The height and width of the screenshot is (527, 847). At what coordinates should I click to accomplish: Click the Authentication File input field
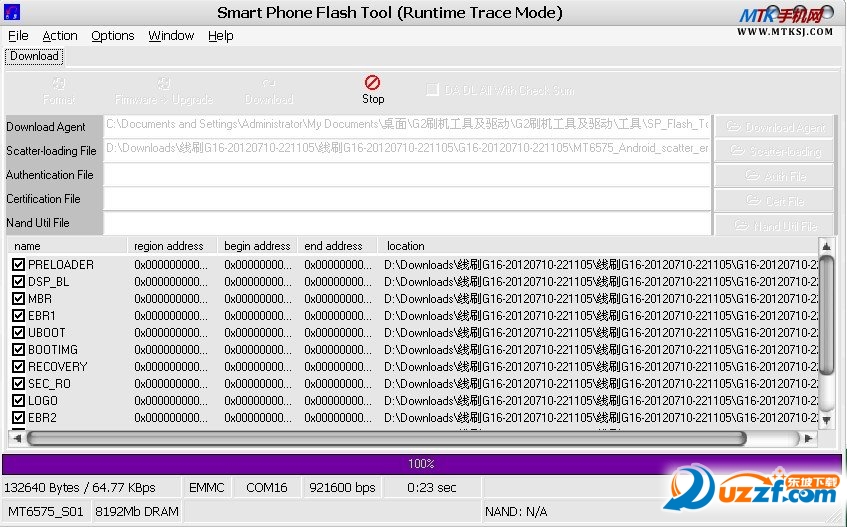[407, 175]
